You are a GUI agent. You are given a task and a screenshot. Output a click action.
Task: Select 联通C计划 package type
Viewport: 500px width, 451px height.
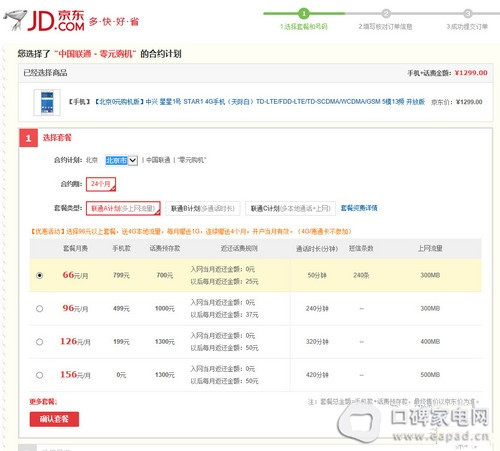tap(290, 208)
